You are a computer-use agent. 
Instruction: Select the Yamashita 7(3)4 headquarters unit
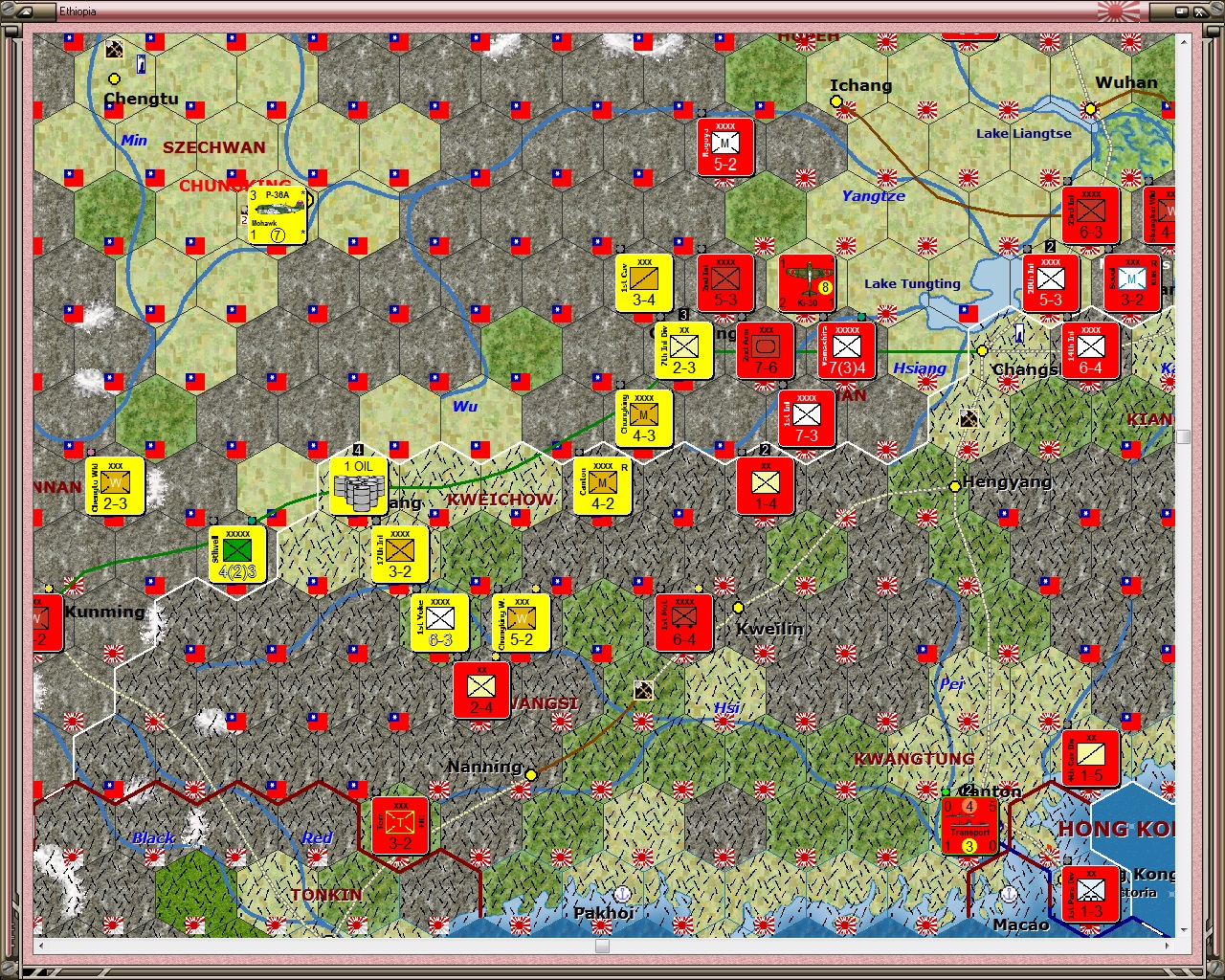[847, 350]
